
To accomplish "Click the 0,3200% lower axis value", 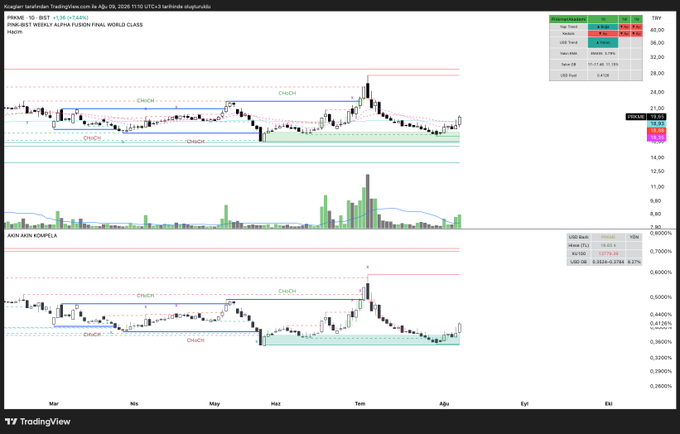I will 660,358.
